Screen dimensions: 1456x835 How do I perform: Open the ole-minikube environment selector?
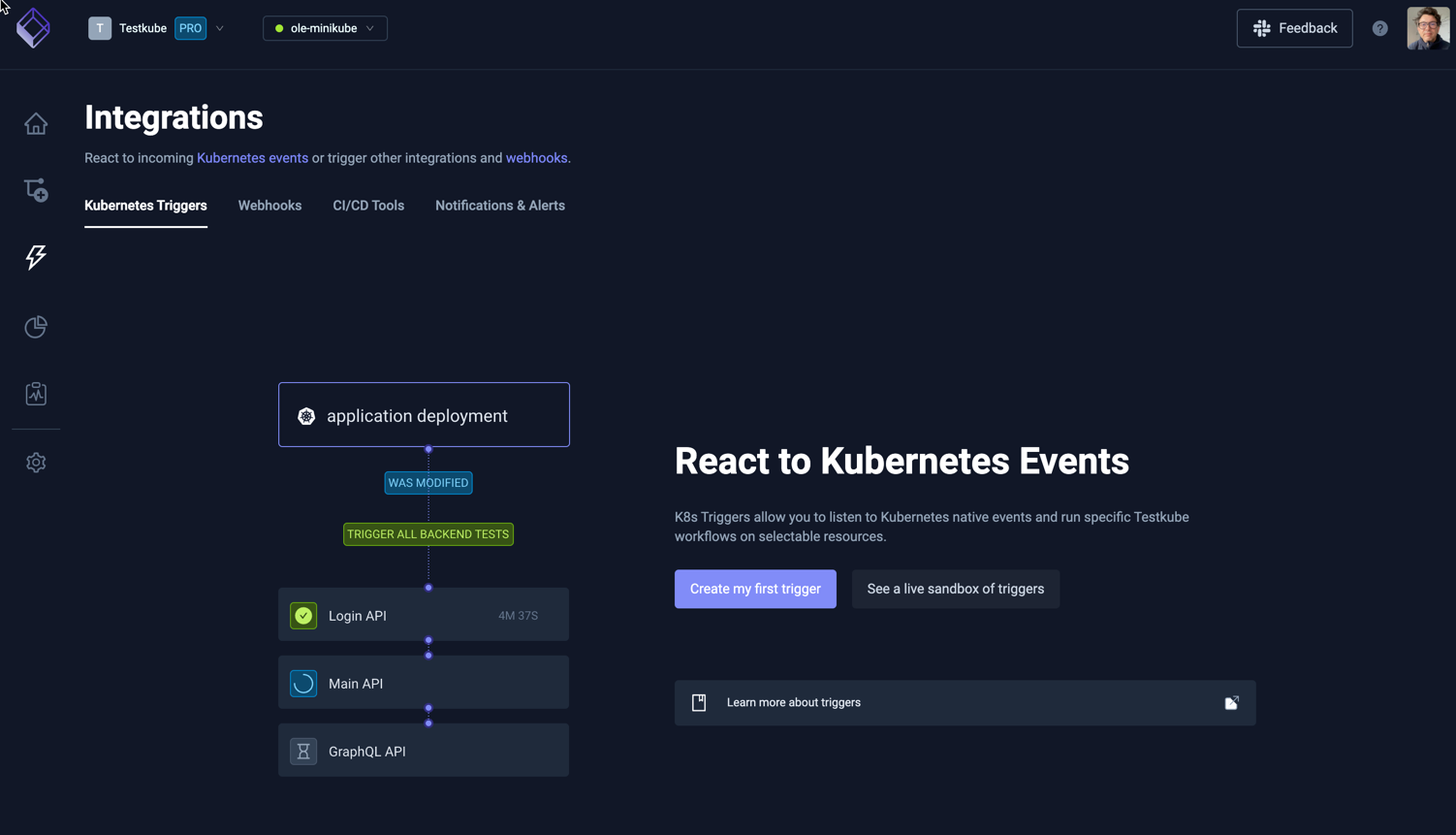(x=324, y=28)
